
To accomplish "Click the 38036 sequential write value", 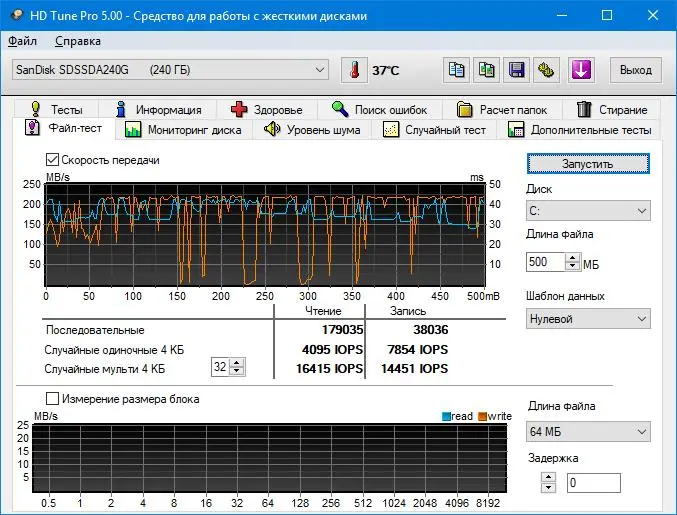I will click(430, 329).
